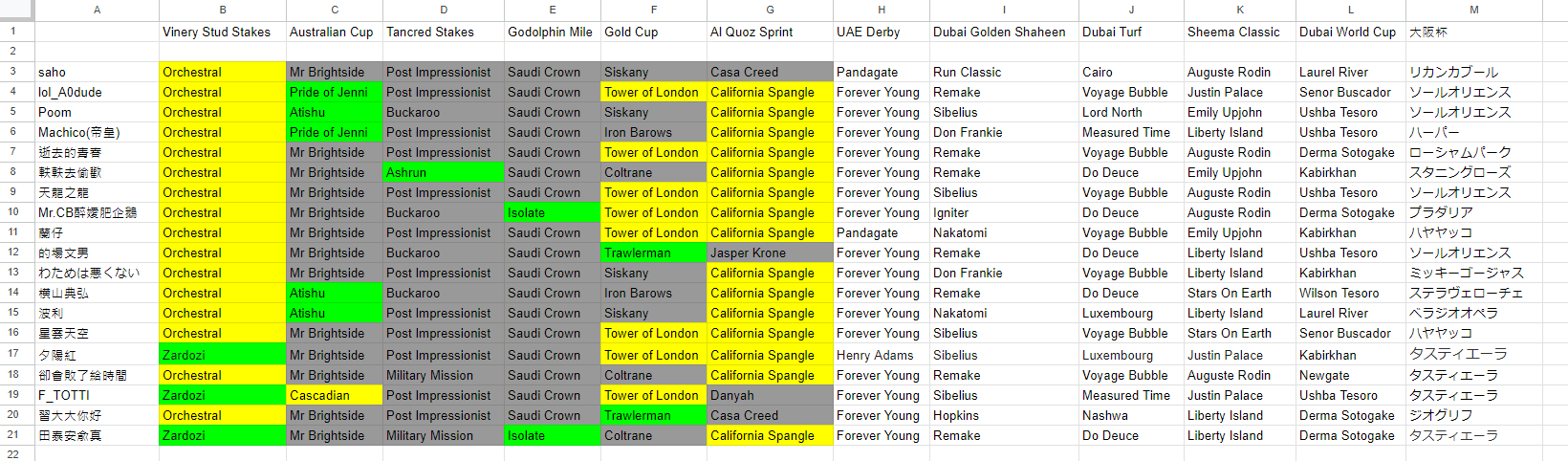
Task: Select the Jasper Krone cell
Action: tap(770, 252)
